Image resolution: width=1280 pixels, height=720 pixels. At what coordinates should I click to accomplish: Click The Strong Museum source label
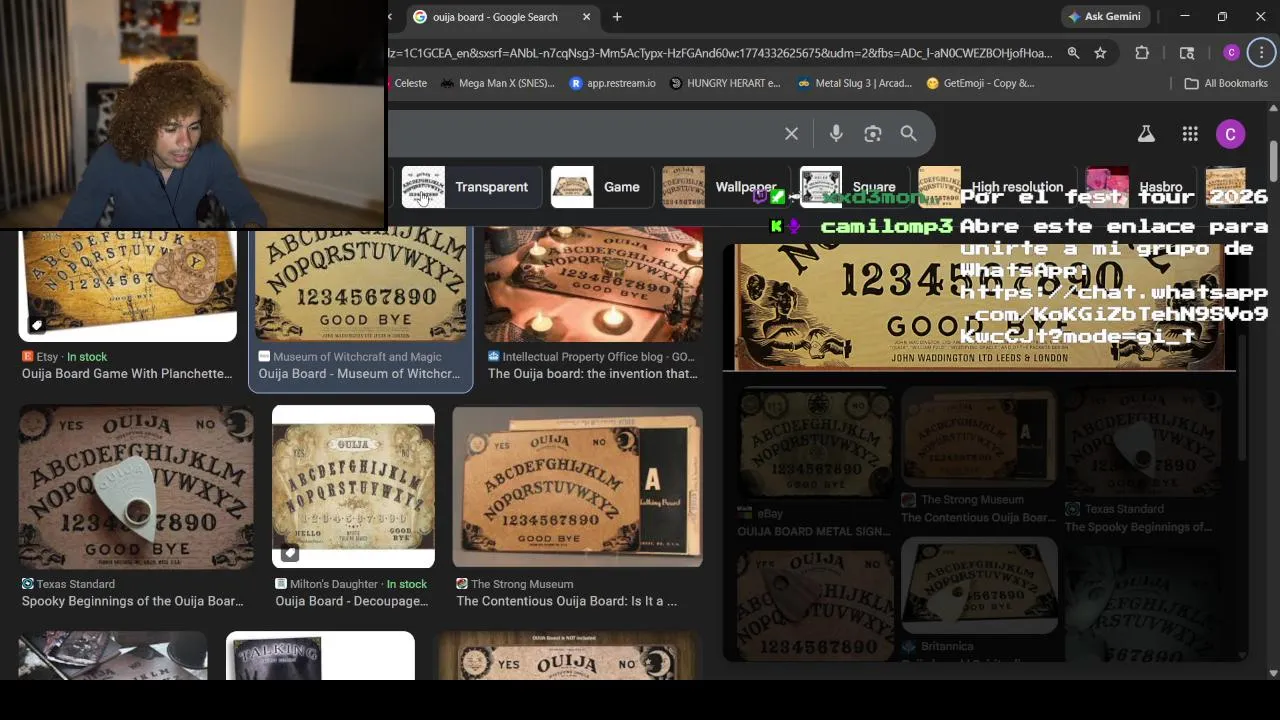point(522,584)
